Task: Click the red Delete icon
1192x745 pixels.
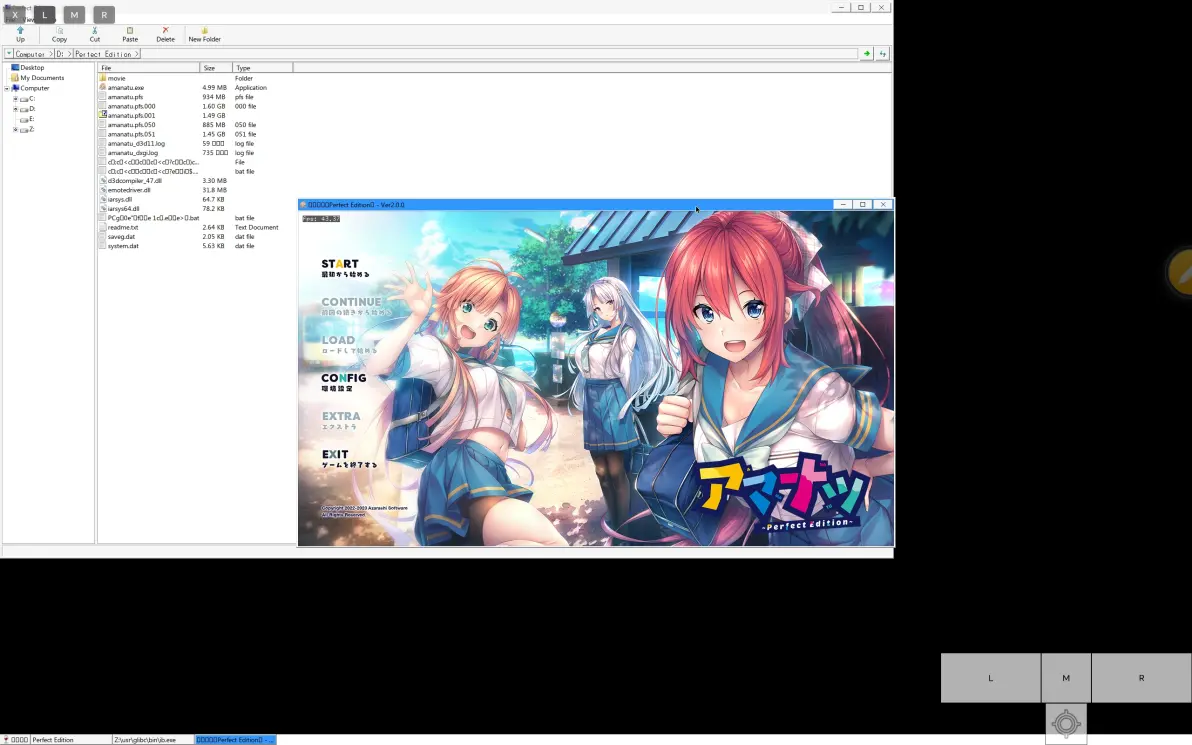Action: point(165,30)
